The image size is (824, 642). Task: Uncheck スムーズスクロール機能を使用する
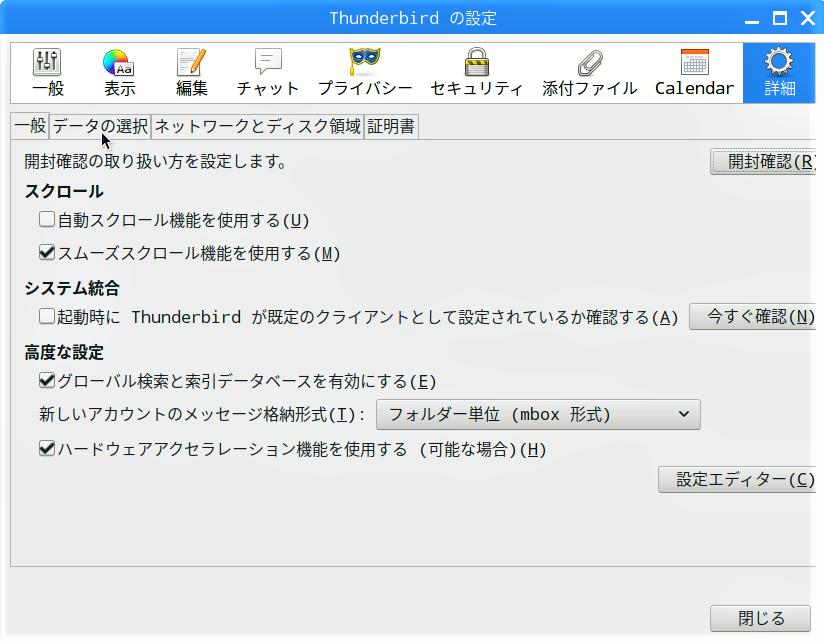point(47,252)
